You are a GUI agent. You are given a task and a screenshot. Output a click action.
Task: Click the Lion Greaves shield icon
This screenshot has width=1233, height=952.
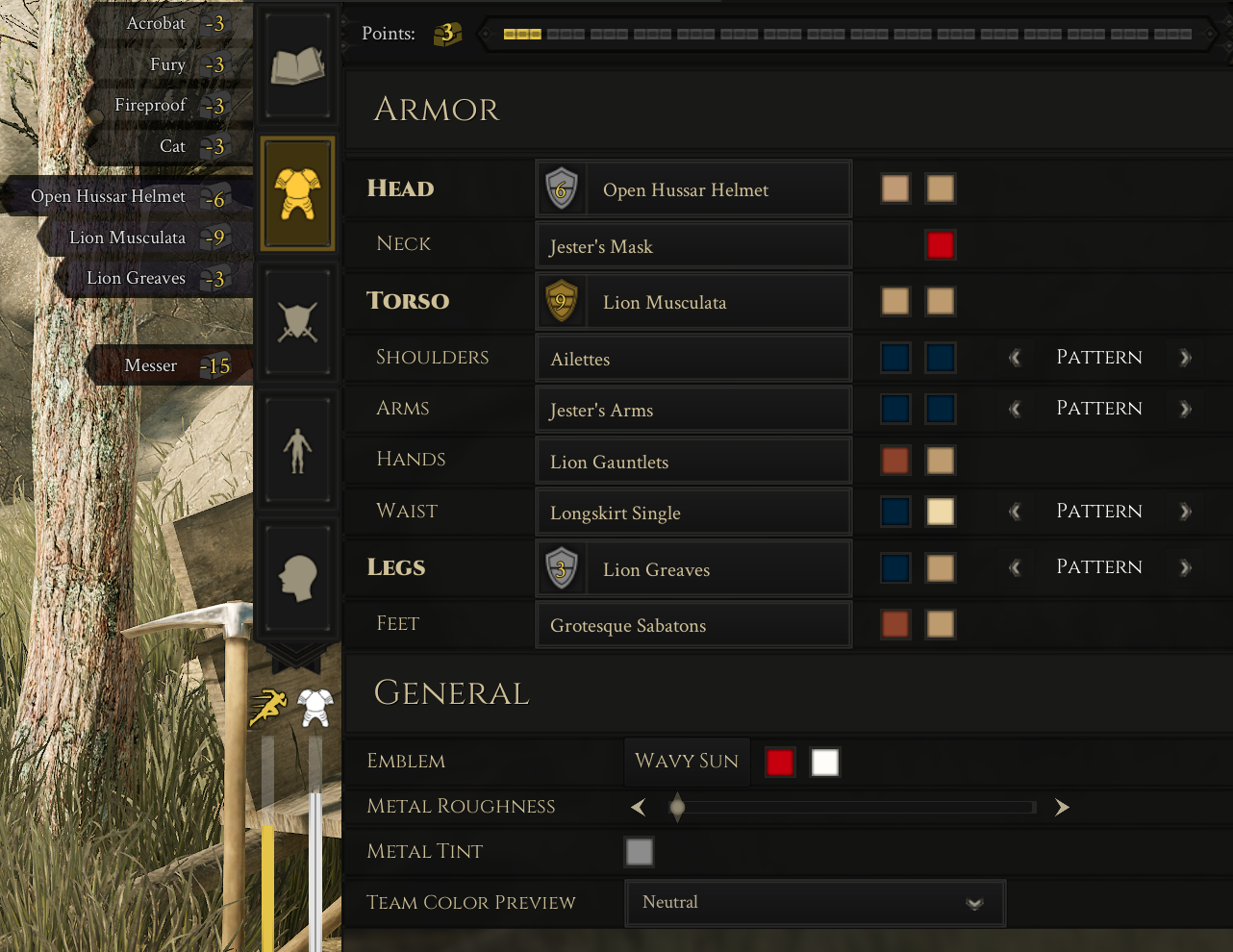pyautogui.click(x=562, y=569)
